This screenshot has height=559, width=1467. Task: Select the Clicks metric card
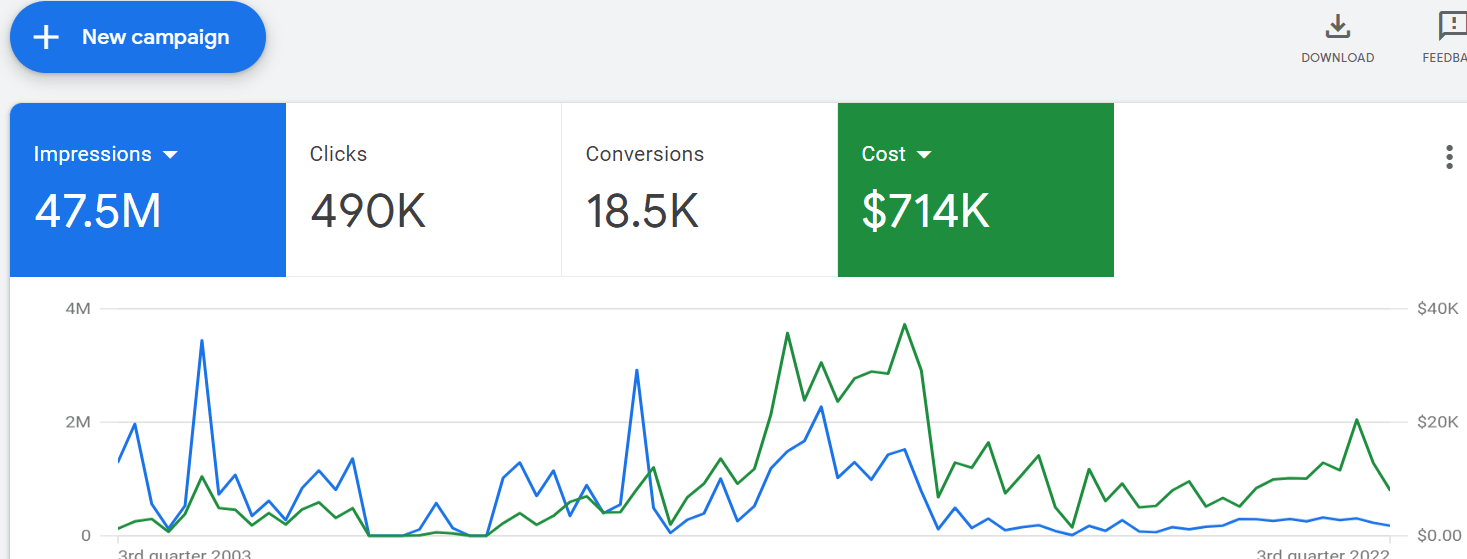click(424, 190)
